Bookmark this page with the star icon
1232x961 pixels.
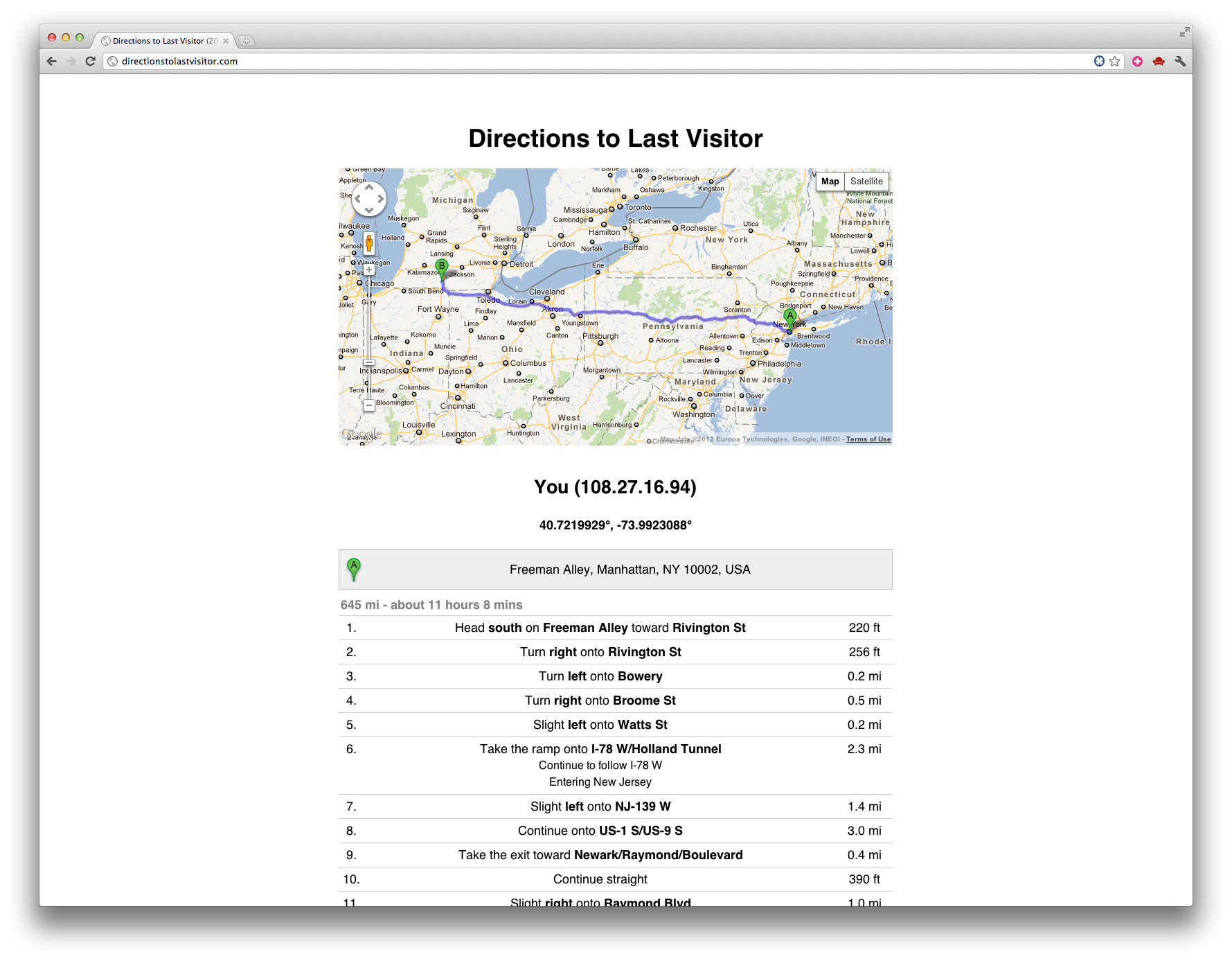click(1114, 61)
